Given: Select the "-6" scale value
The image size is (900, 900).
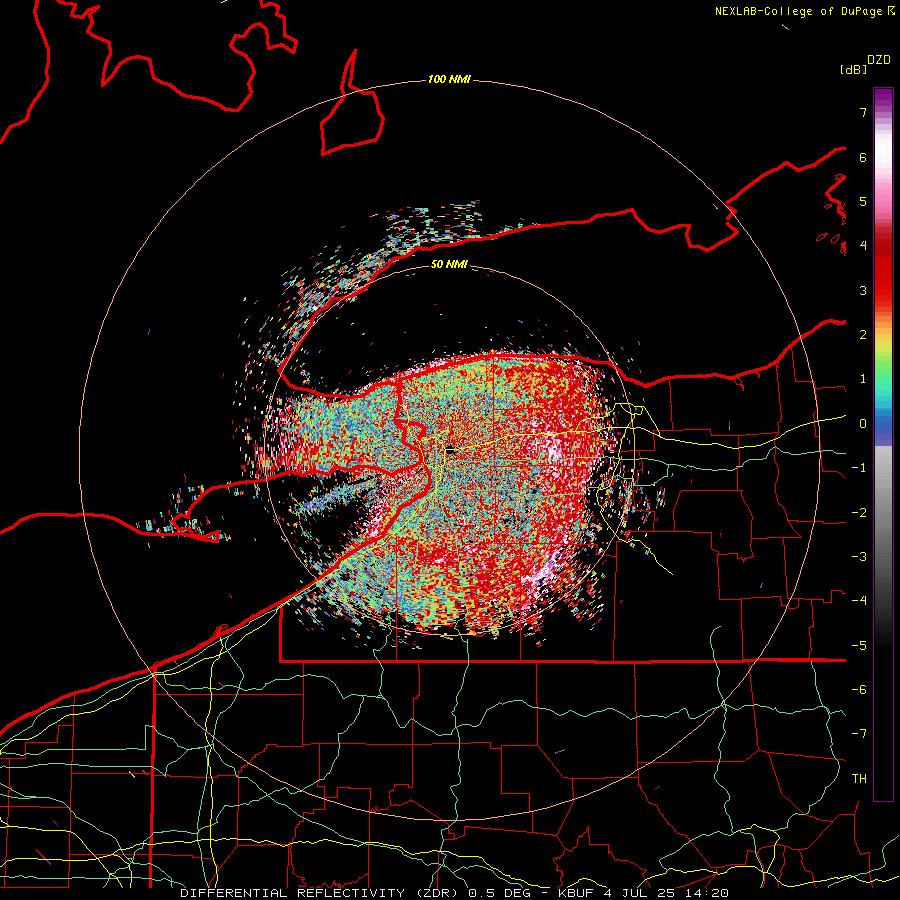Looking at the screenshot, I should 859,690.
